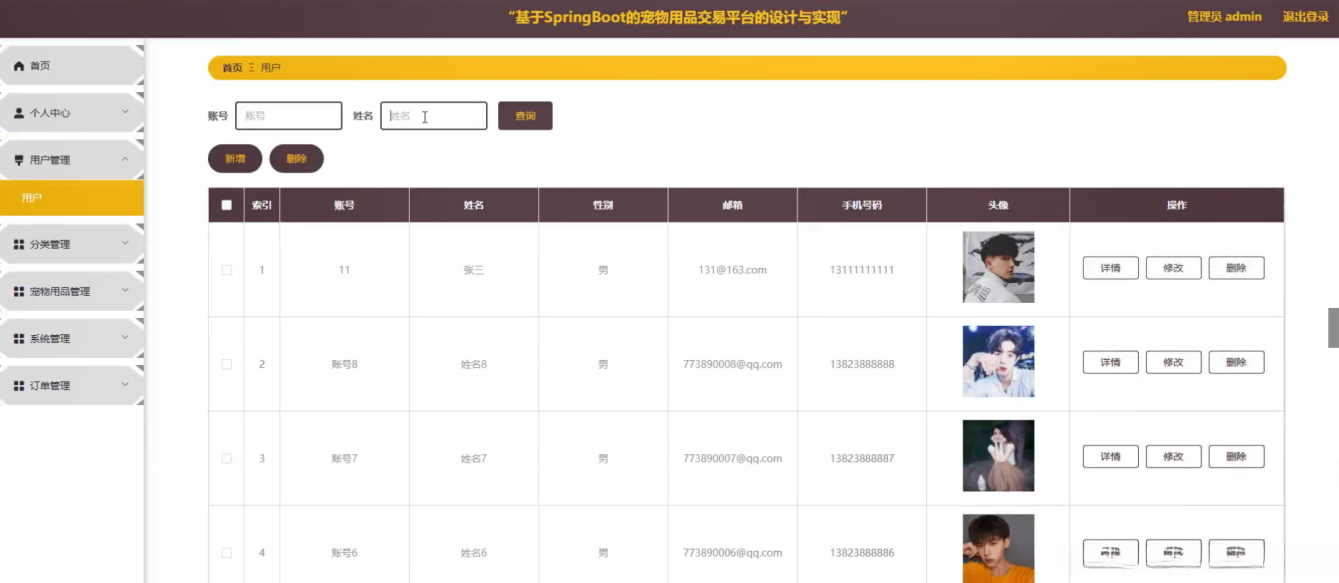The height and width of the screenshot is (583, 1339).
Task: Check the checkbox for row 账号7
Action: pos(226,458)
